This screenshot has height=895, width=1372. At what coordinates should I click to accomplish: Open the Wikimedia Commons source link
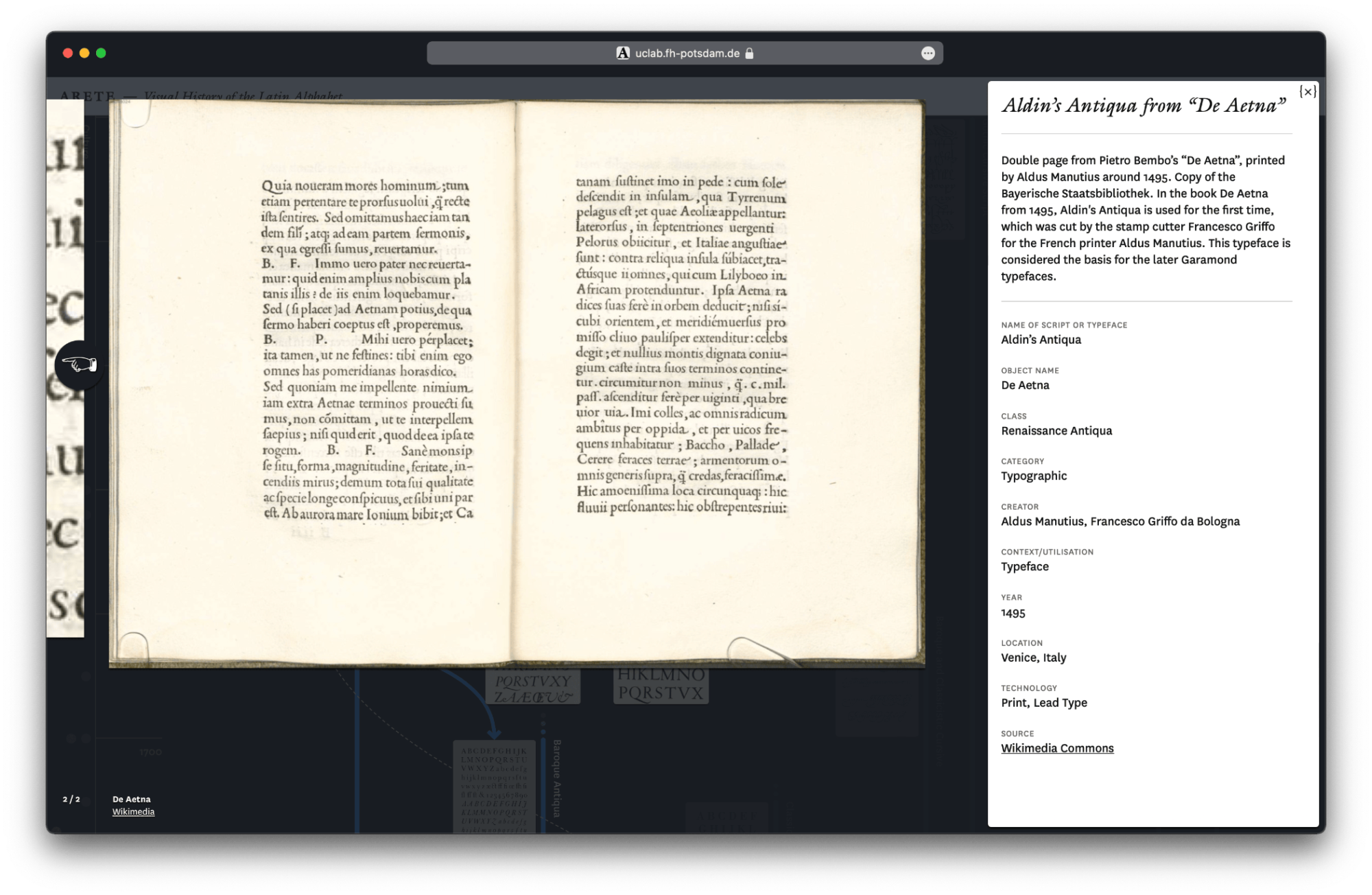pyautogui.click(x=1057, y=748)
